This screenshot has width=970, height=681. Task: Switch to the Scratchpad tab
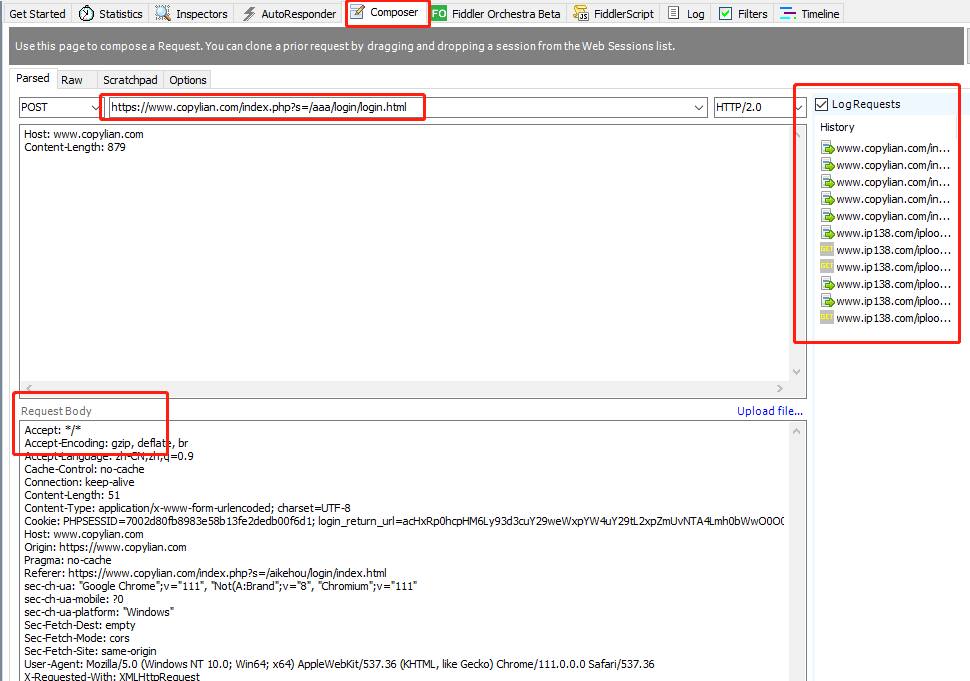(x=130, y=80)
